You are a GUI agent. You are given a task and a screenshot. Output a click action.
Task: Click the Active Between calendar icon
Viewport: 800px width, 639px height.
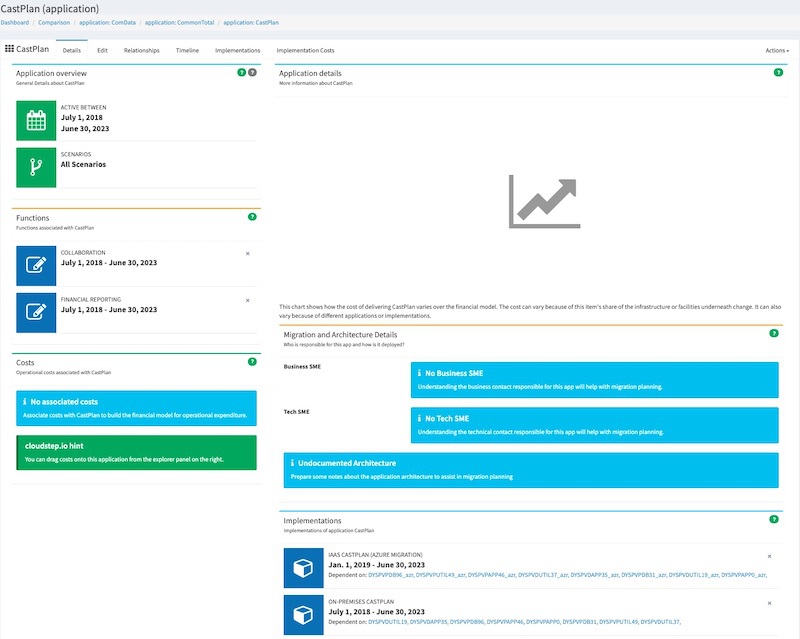click(x=36, y=120)
